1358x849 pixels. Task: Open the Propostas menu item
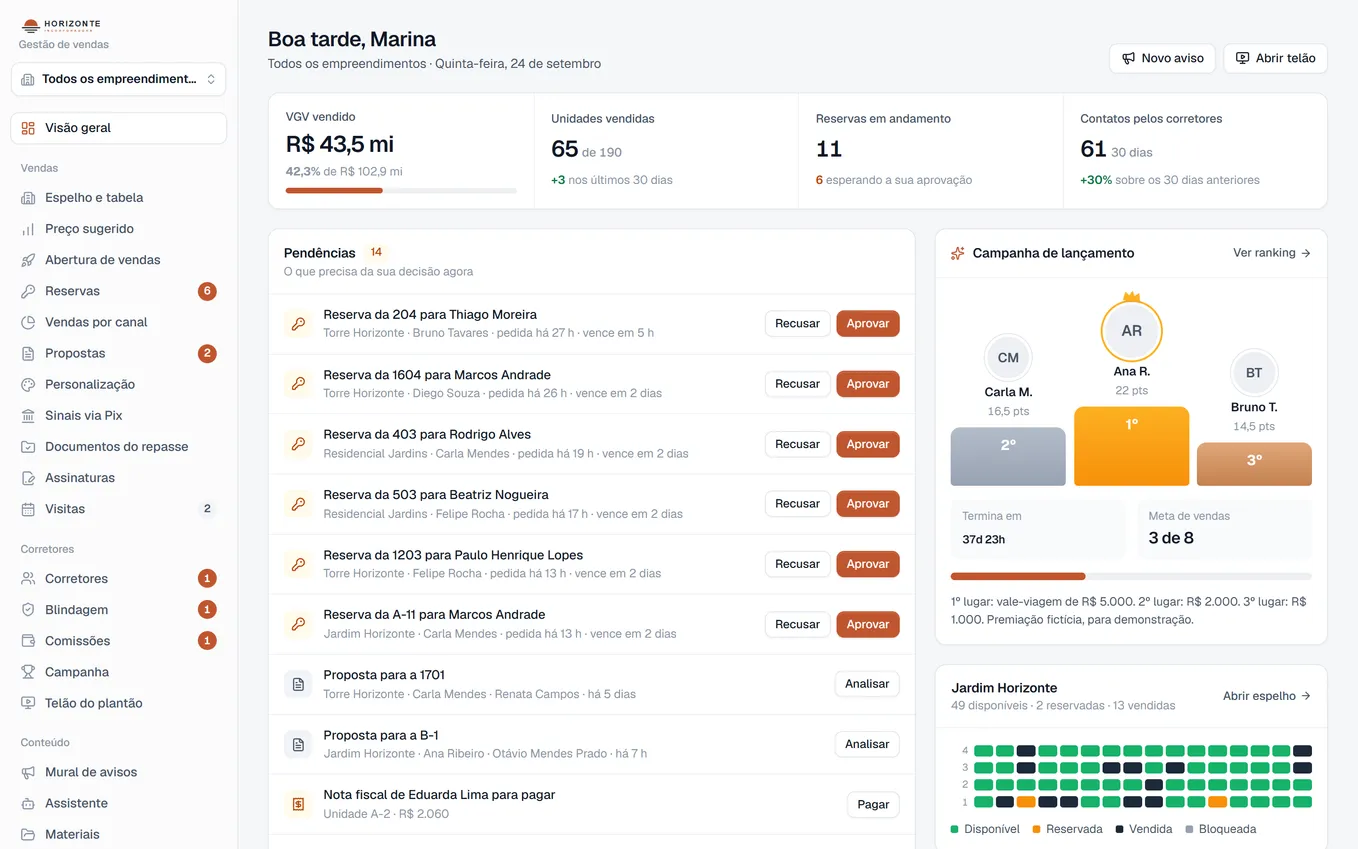coord(118,353)
